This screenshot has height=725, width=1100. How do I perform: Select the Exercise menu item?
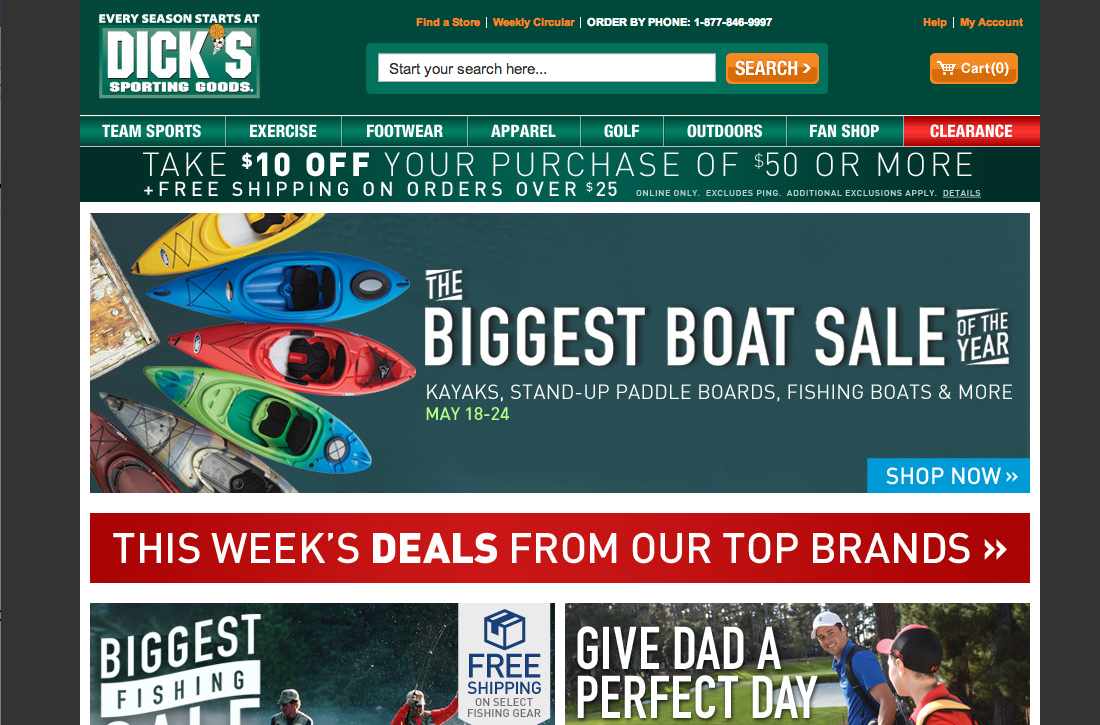[x=283, y=131]
